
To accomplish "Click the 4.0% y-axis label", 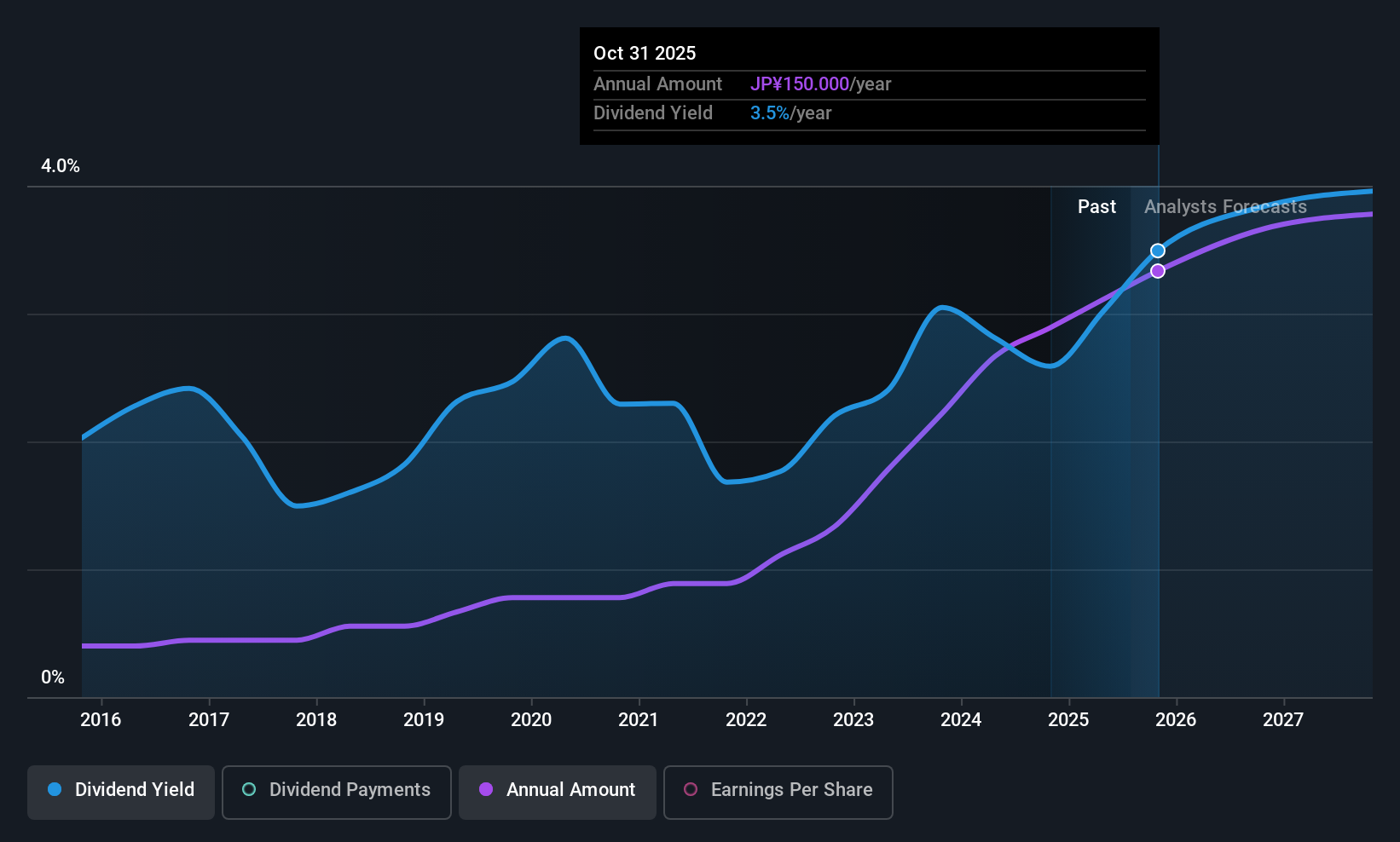I will (61, 166).
